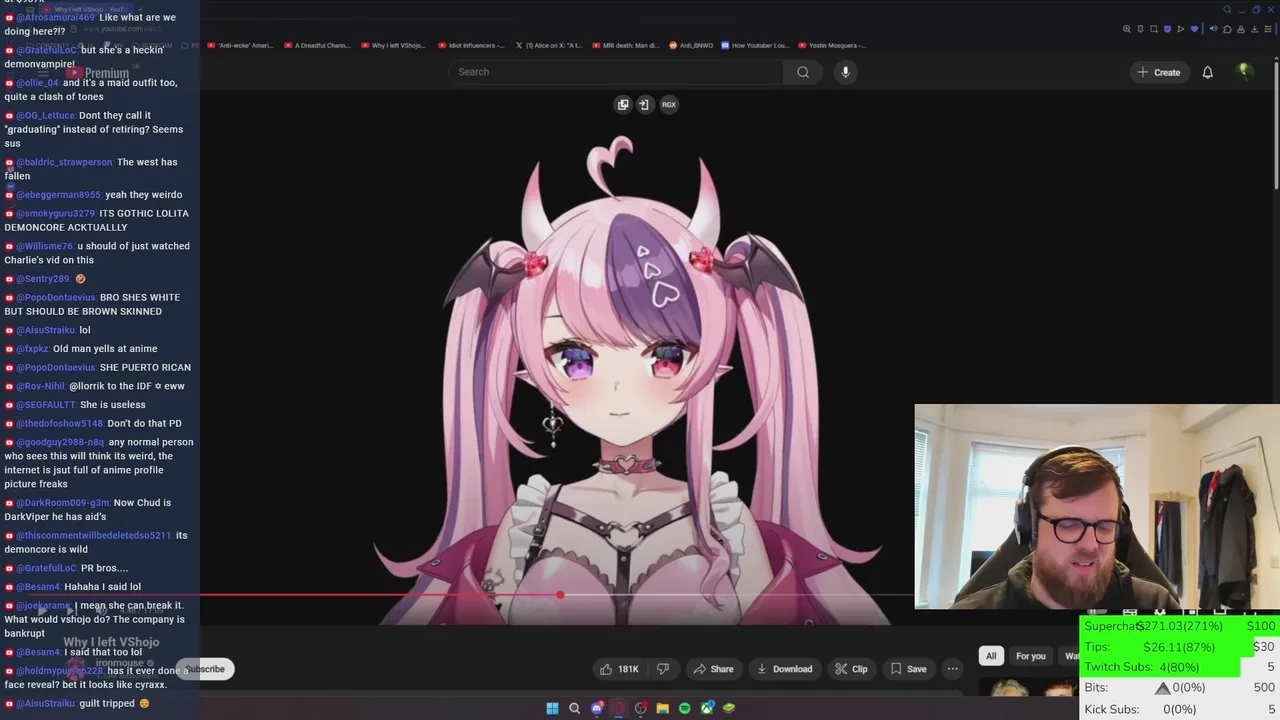Click the Download button under the video
This screenshot has height=720, width=1280.
pyautogui.click(x=785, y=669)
